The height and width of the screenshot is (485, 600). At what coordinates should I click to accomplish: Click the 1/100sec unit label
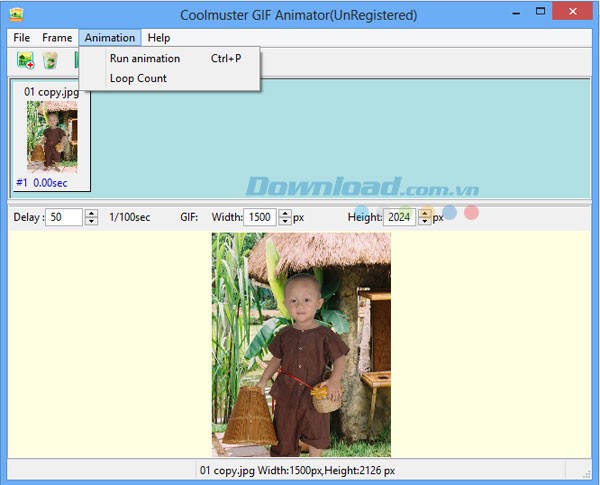130,217
